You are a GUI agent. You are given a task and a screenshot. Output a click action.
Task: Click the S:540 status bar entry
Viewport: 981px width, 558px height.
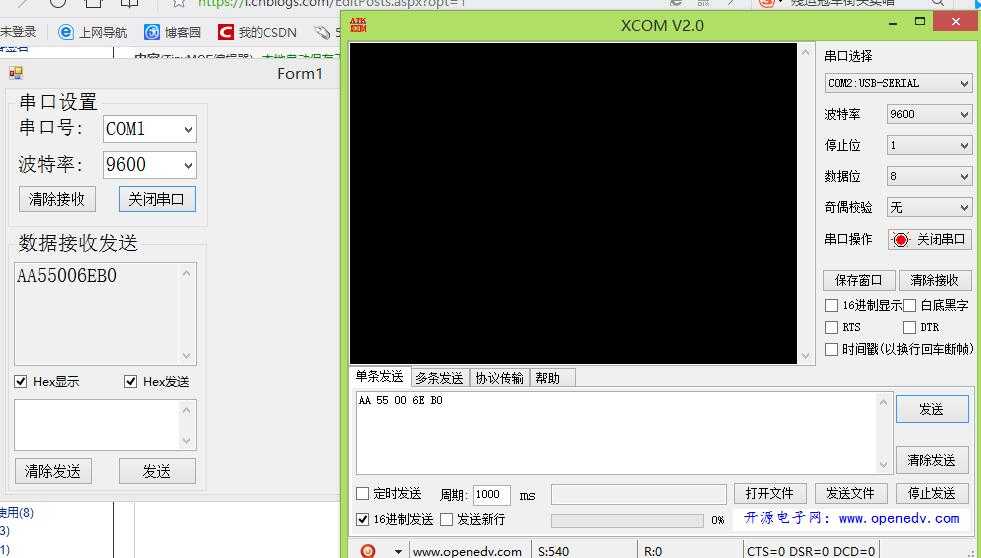[x=554, y=551]
